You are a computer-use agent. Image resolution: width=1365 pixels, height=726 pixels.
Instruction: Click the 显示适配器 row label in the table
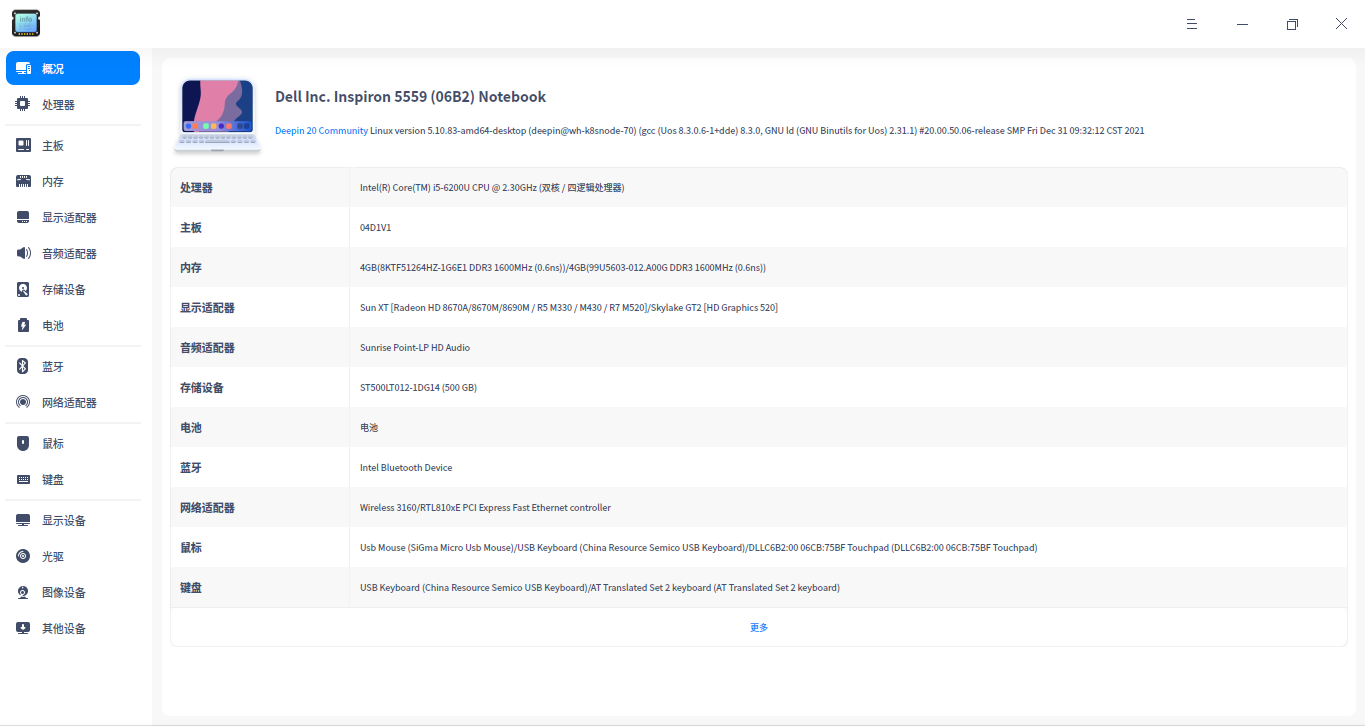click(x=207, y=308)
